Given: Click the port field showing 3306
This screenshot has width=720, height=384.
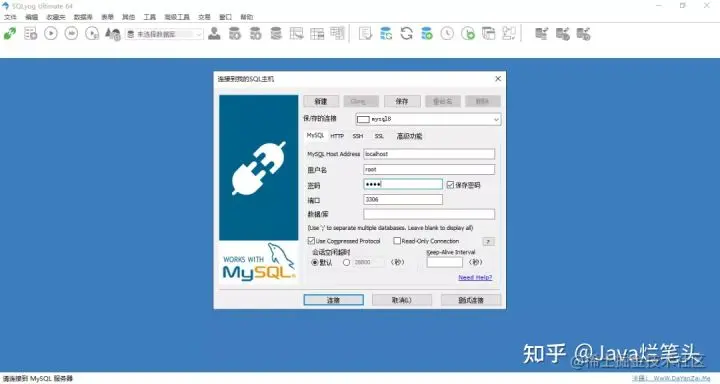Looking at the screenshot, I should pos(403,199).
